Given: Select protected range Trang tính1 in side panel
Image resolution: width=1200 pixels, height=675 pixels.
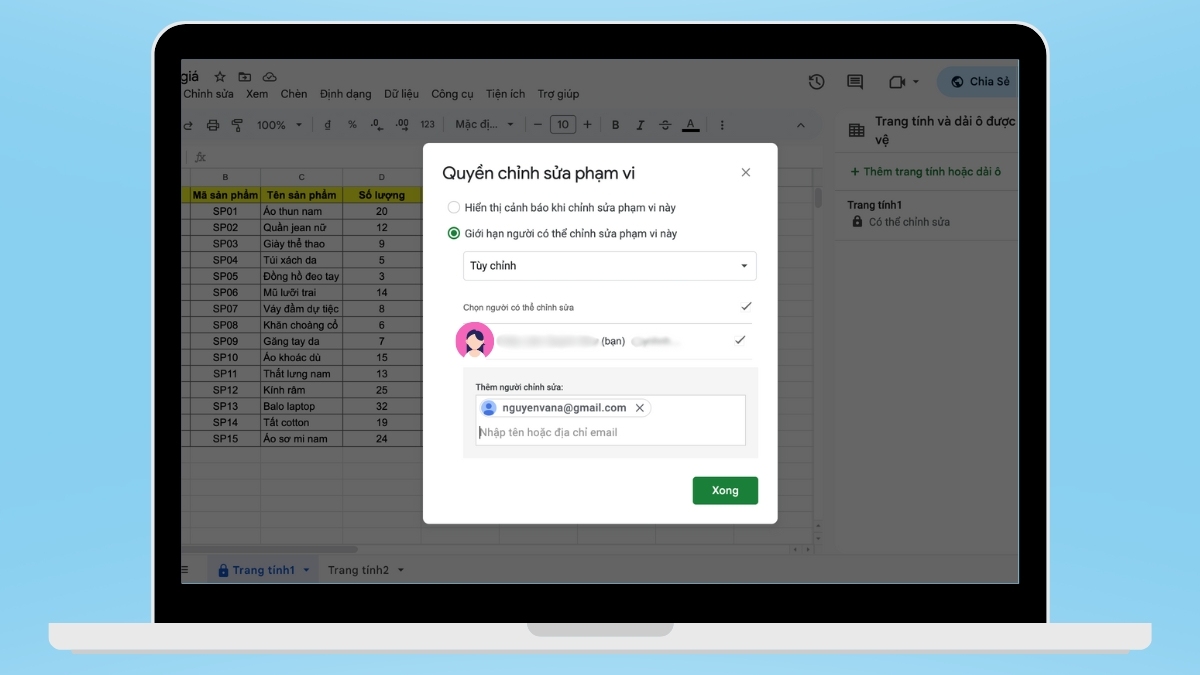Looking at the screenshot, I should (926, 213).
